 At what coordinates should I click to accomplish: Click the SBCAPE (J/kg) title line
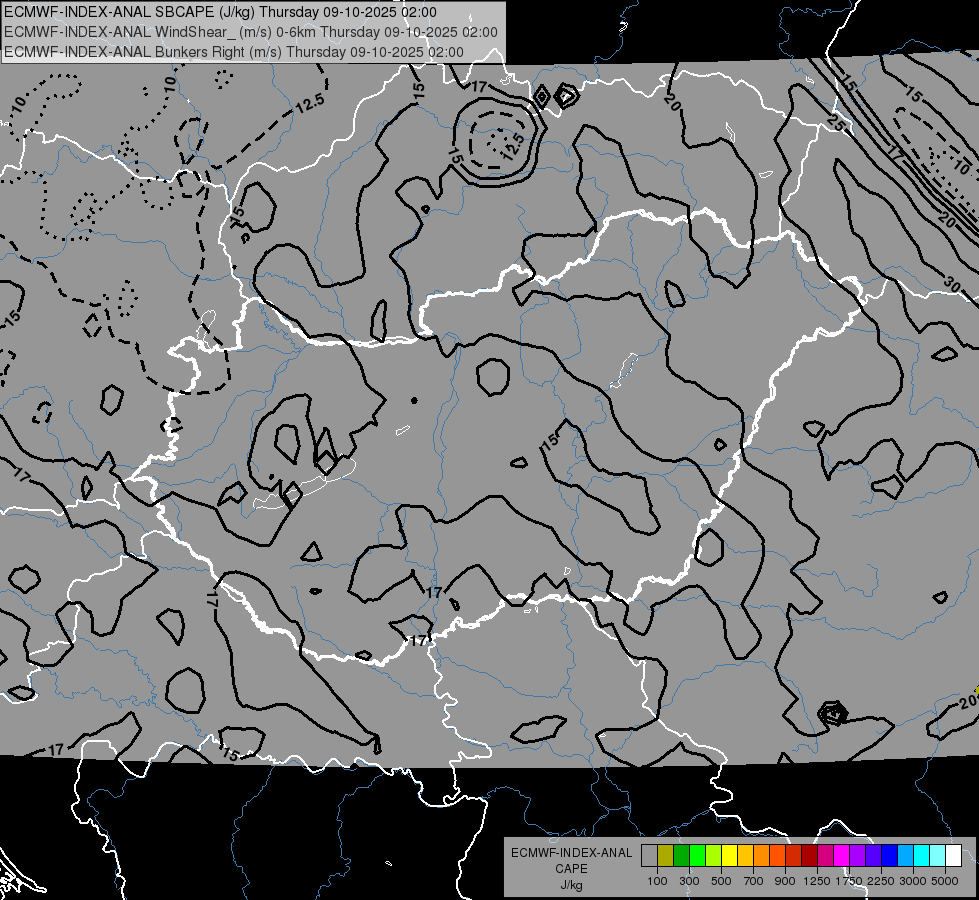[x=220, y=12]
